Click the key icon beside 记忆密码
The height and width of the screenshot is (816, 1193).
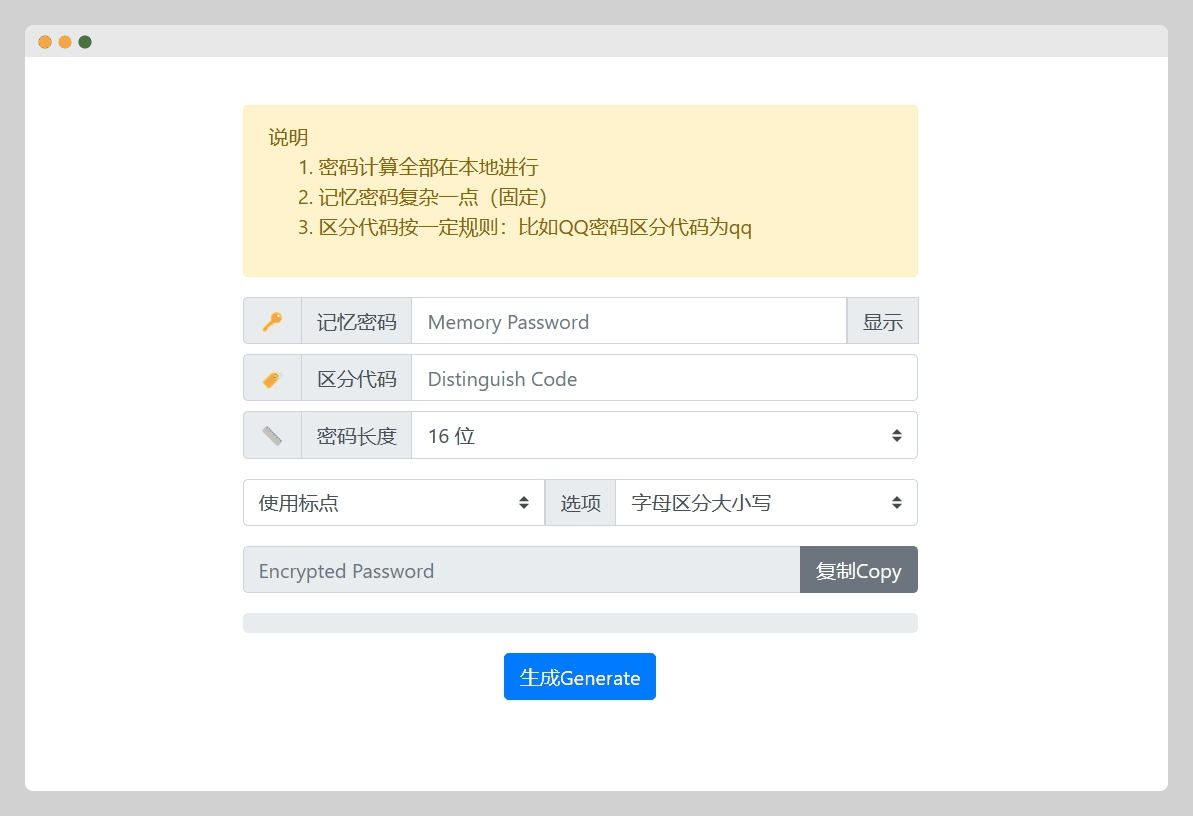tap(272, 321)
